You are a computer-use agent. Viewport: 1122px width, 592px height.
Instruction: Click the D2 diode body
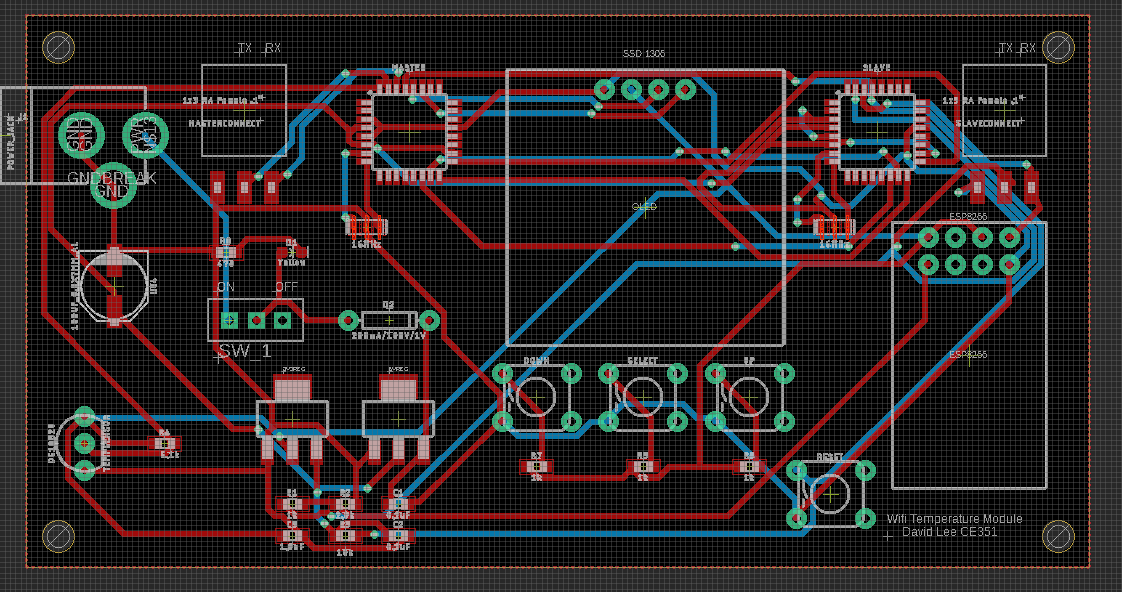point(388,320)
